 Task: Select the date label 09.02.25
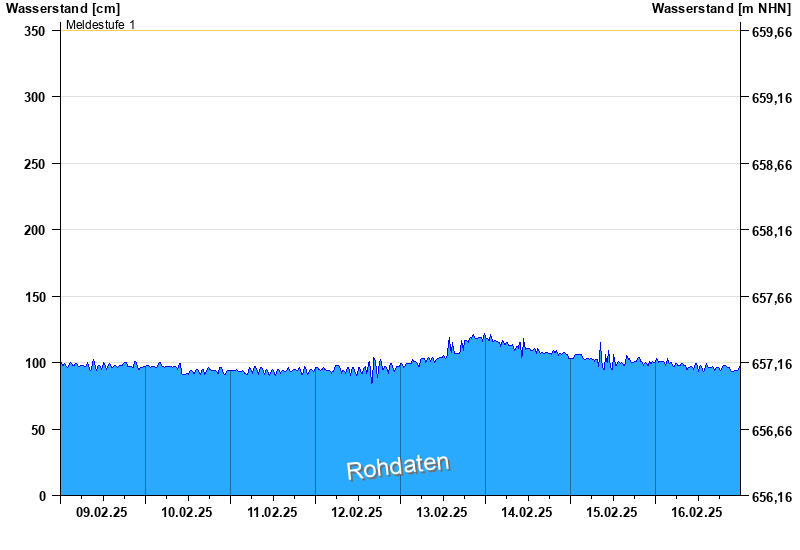click(x=102, y=512)
